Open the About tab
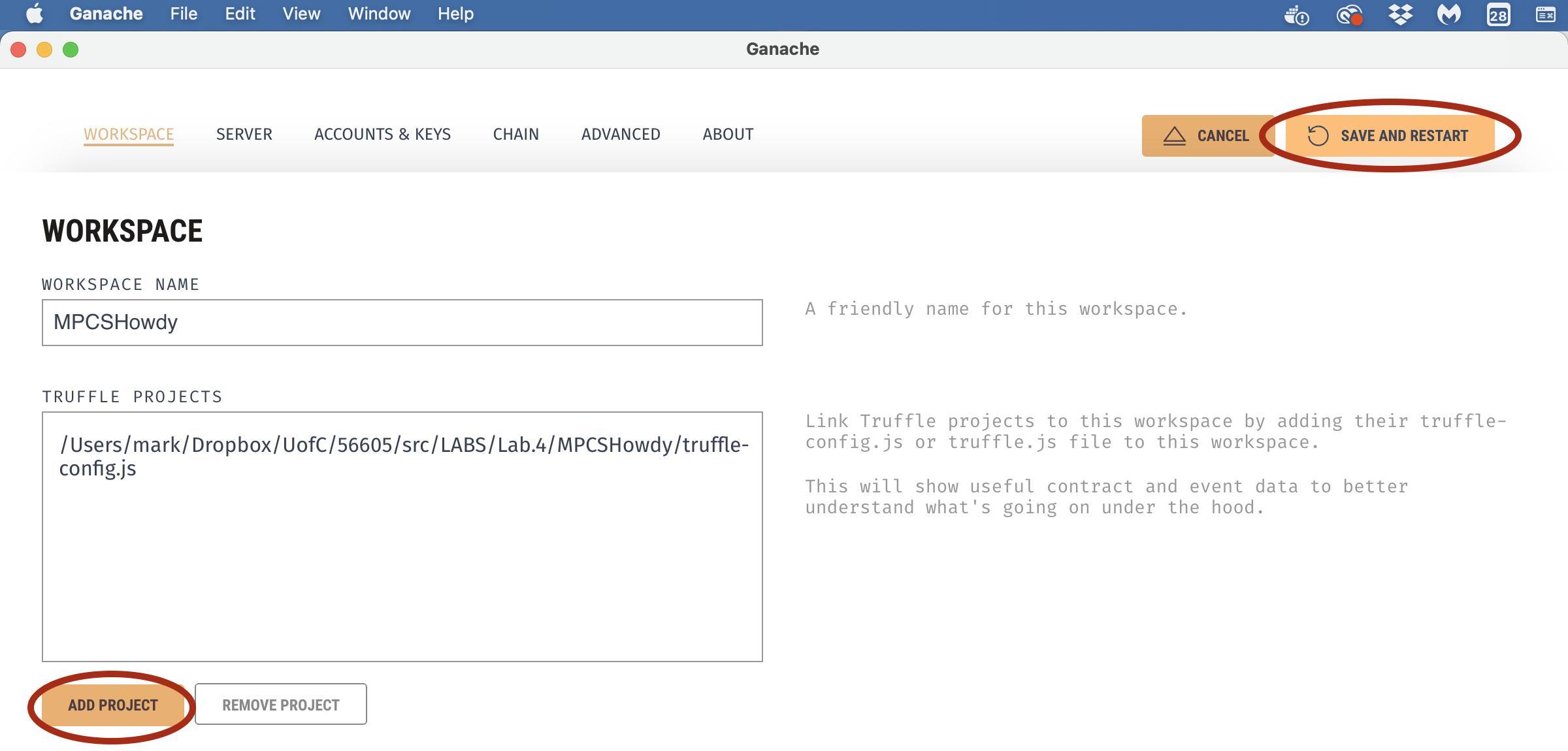This screenshot has width=1568, height=751. tap(728, 134)
